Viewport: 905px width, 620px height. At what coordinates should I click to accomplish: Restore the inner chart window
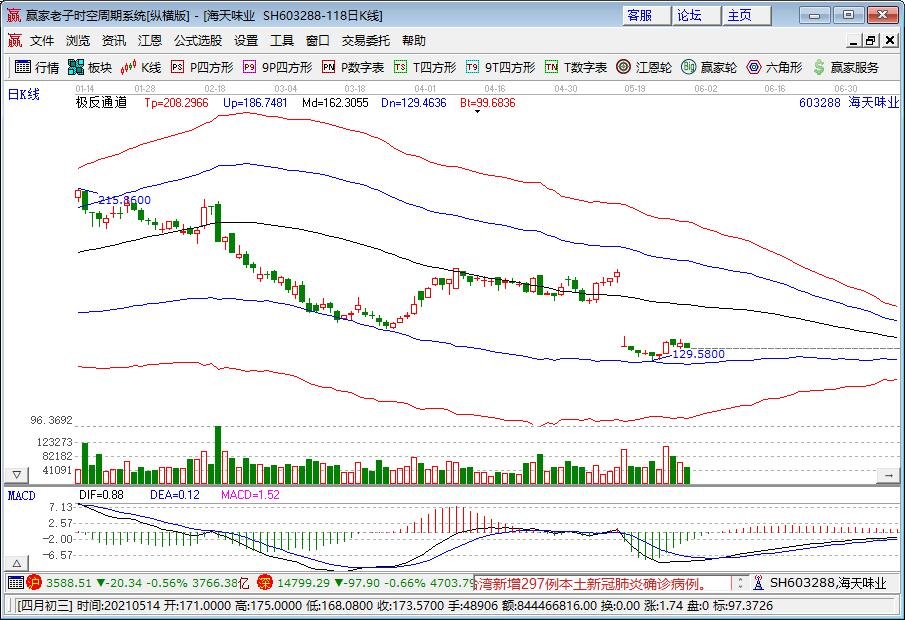[x=871, y=41]
